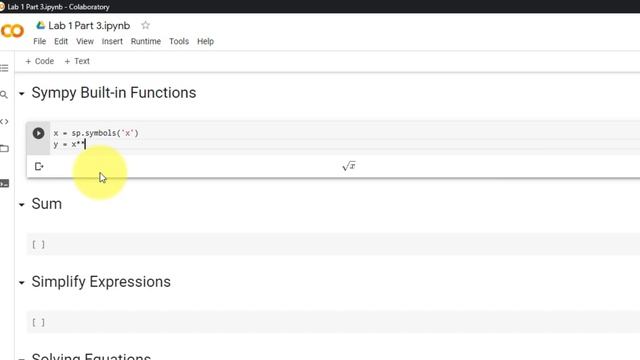The image size is (640, 360).
Task: Open the search sidebar icon
Action: 4,95
